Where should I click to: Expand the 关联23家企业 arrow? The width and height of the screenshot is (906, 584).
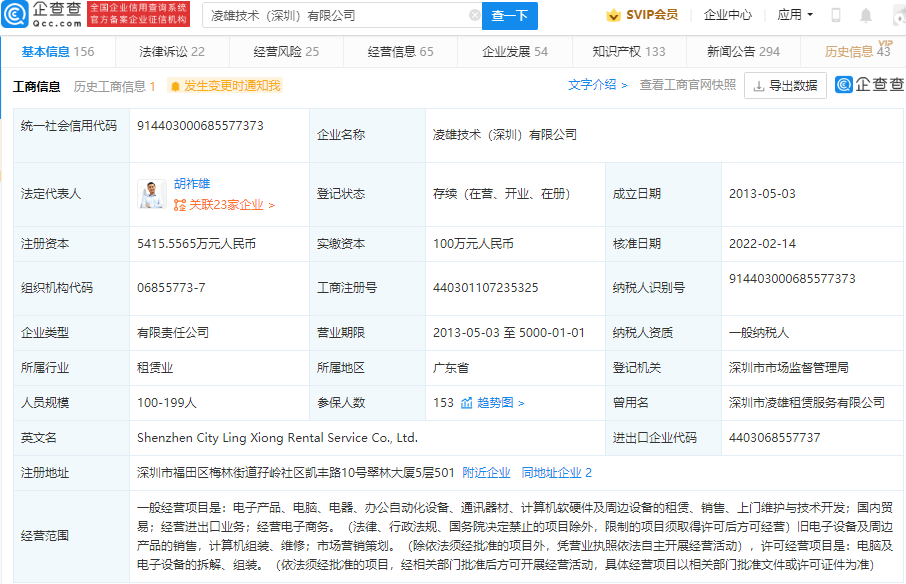coord(271,205)
